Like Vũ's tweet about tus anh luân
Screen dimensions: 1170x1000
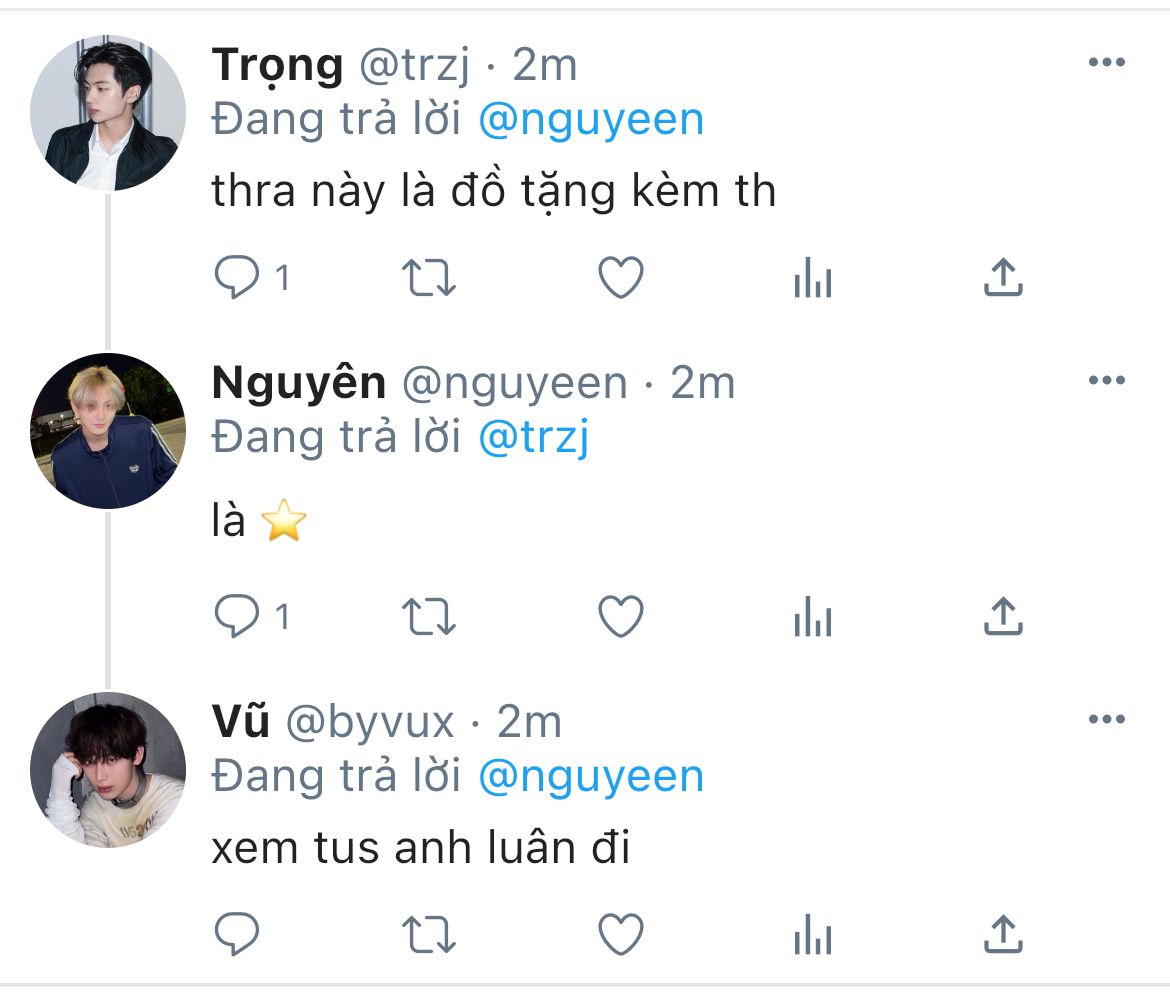click(620, 934)
